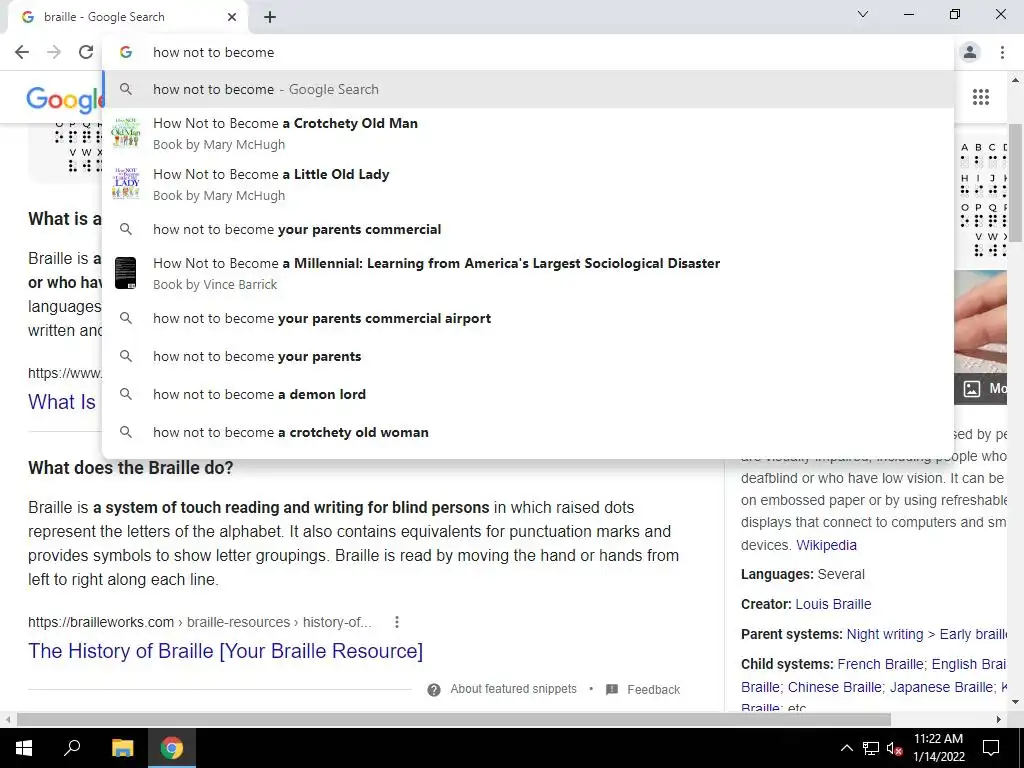1024x768 pixels.
Task: Open the taskbar clock showing 11:22 AM
Action: tap(938, 748)
